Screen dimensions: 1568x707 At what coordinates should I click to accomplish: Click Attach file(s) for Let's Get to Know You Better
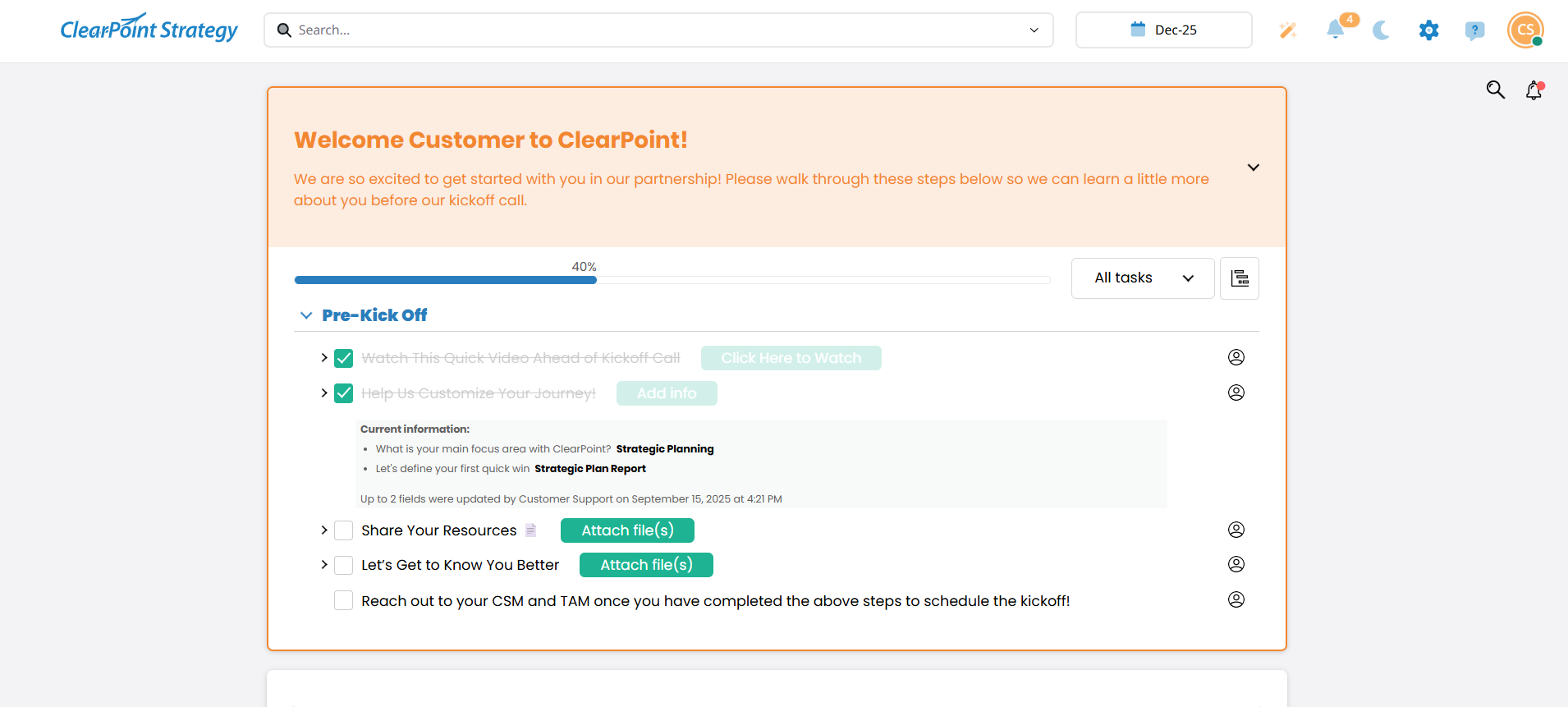point(646,565)
